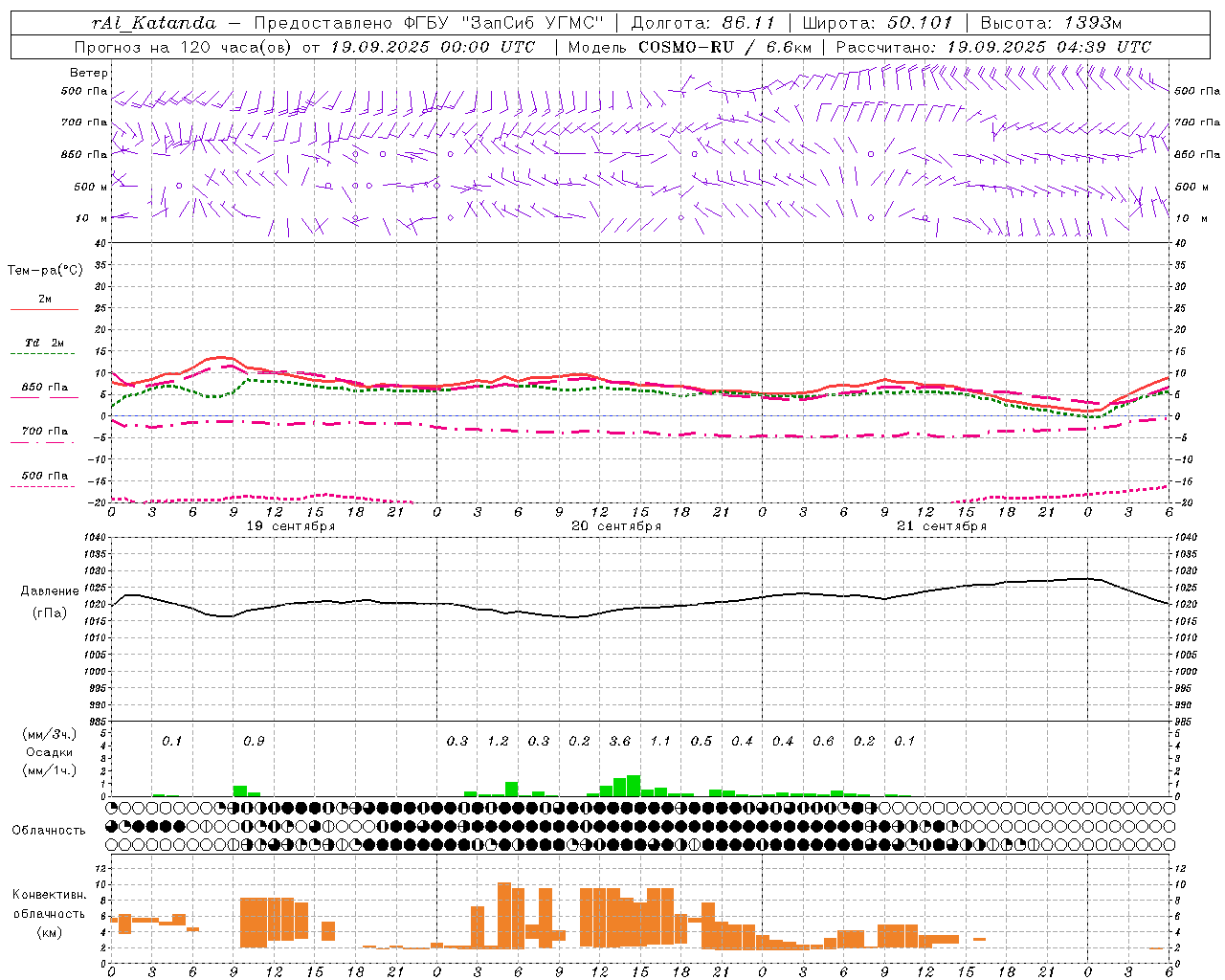Click the 21 сентября date label
This screenshot has height=980, width=1225.
pyautogui.click(x=942, y=526)
